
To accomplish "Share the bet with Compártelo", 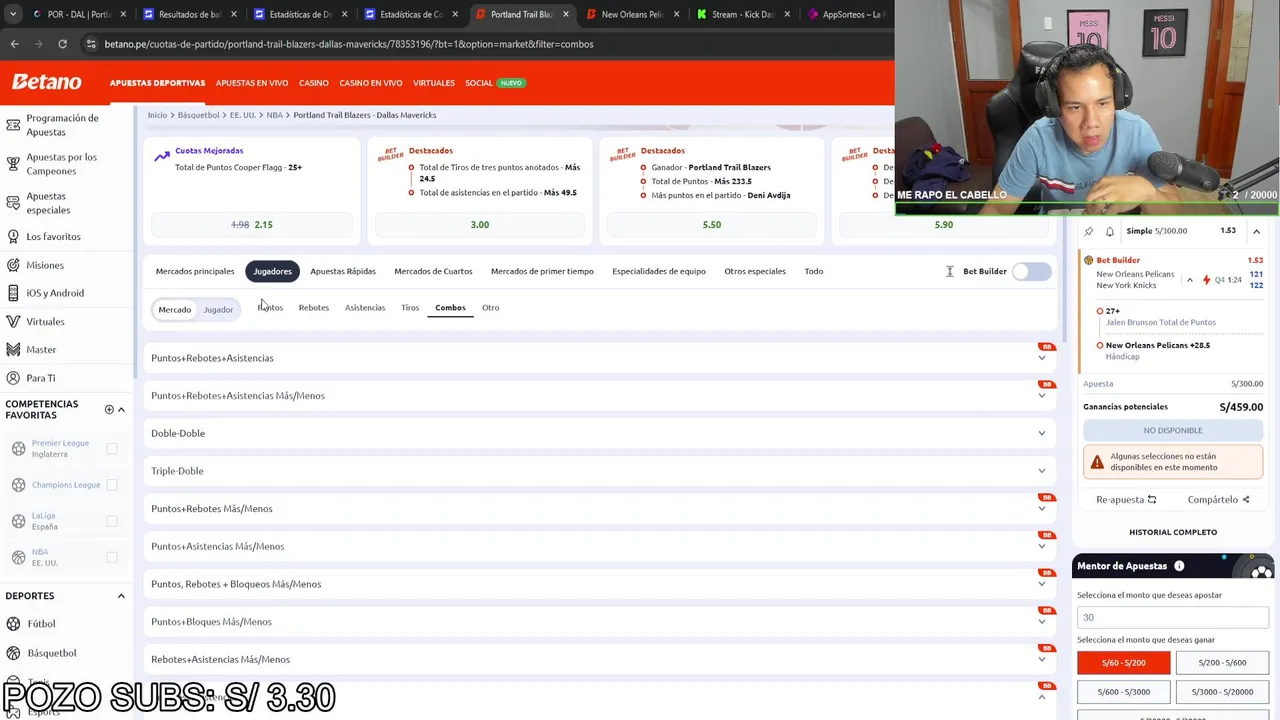I will 1218,500.
